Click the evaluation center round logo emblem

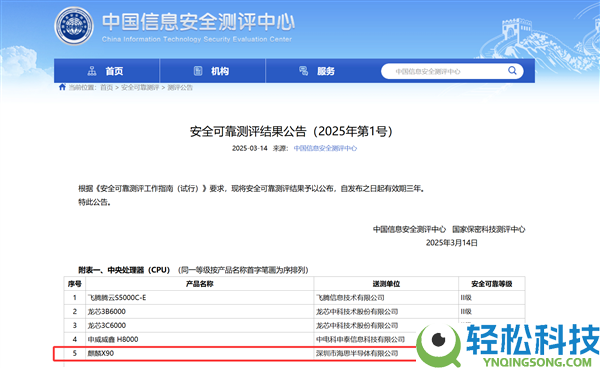point(74,26)
